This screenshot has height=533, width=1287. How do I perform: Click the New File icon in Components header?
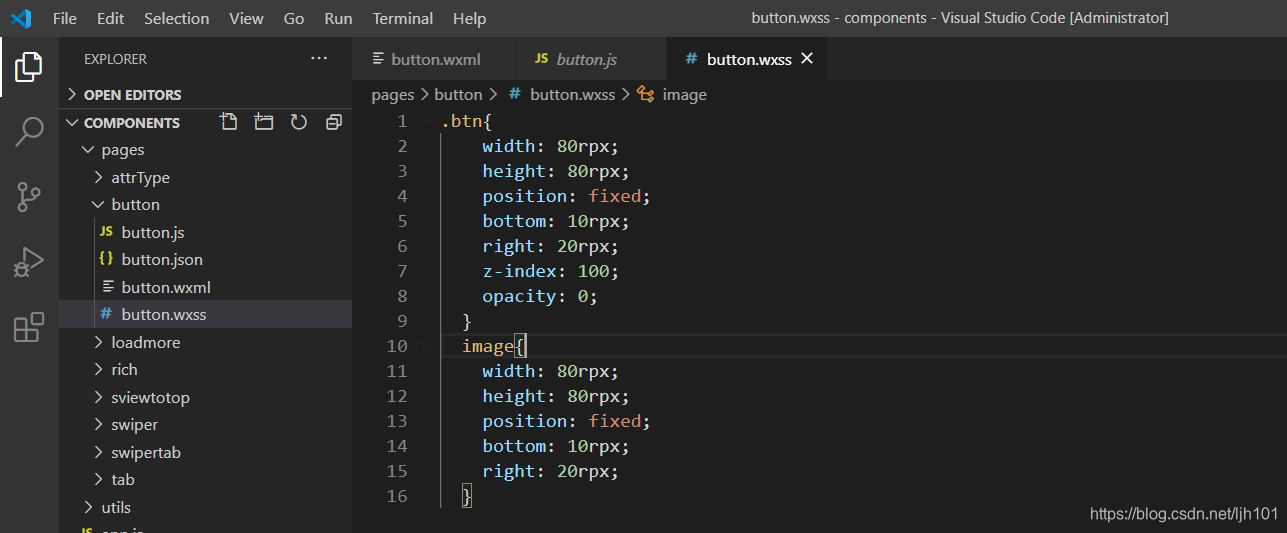[x=229, y=122]
